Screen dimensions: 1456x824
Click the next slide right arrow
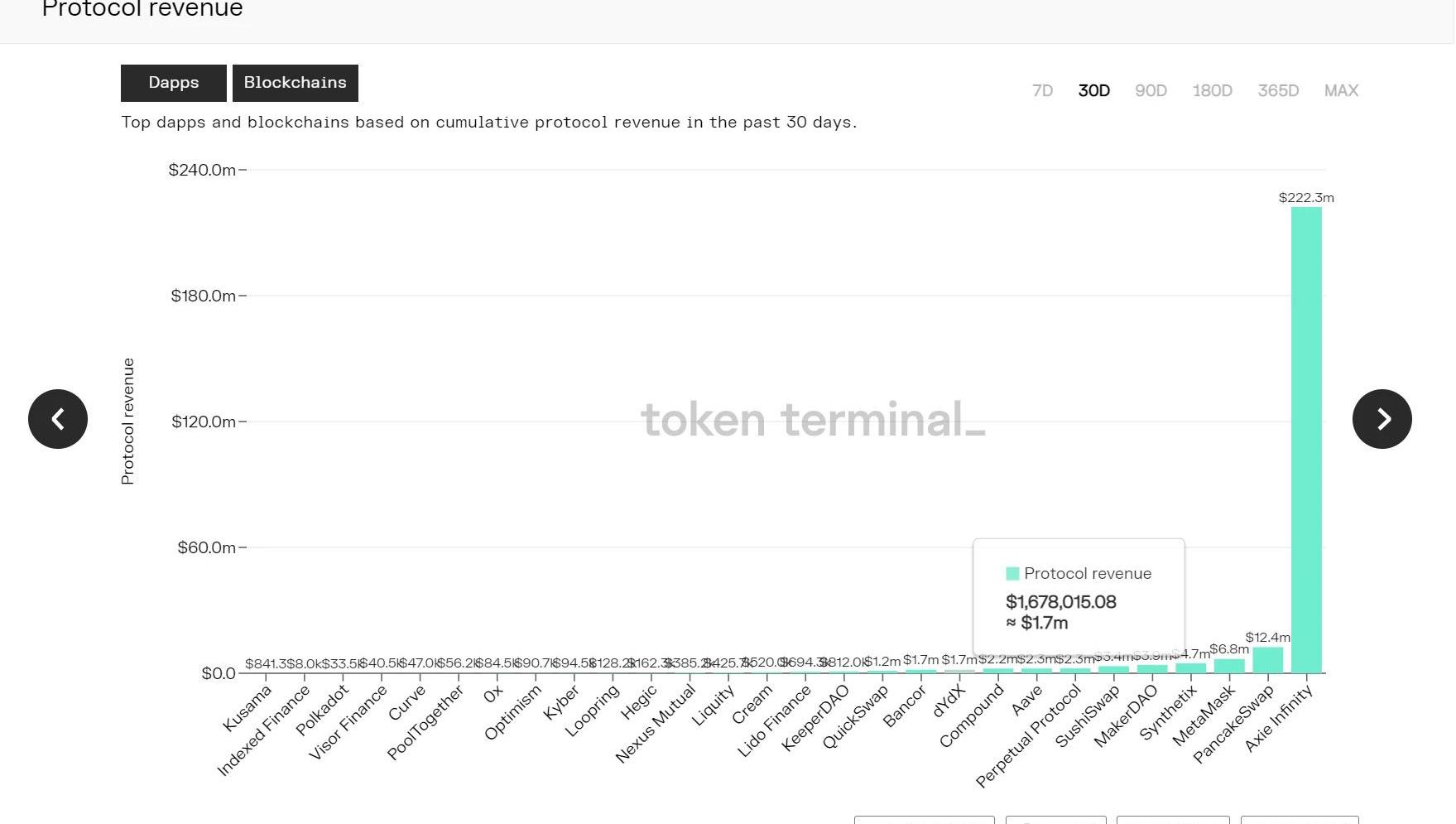1382,419
